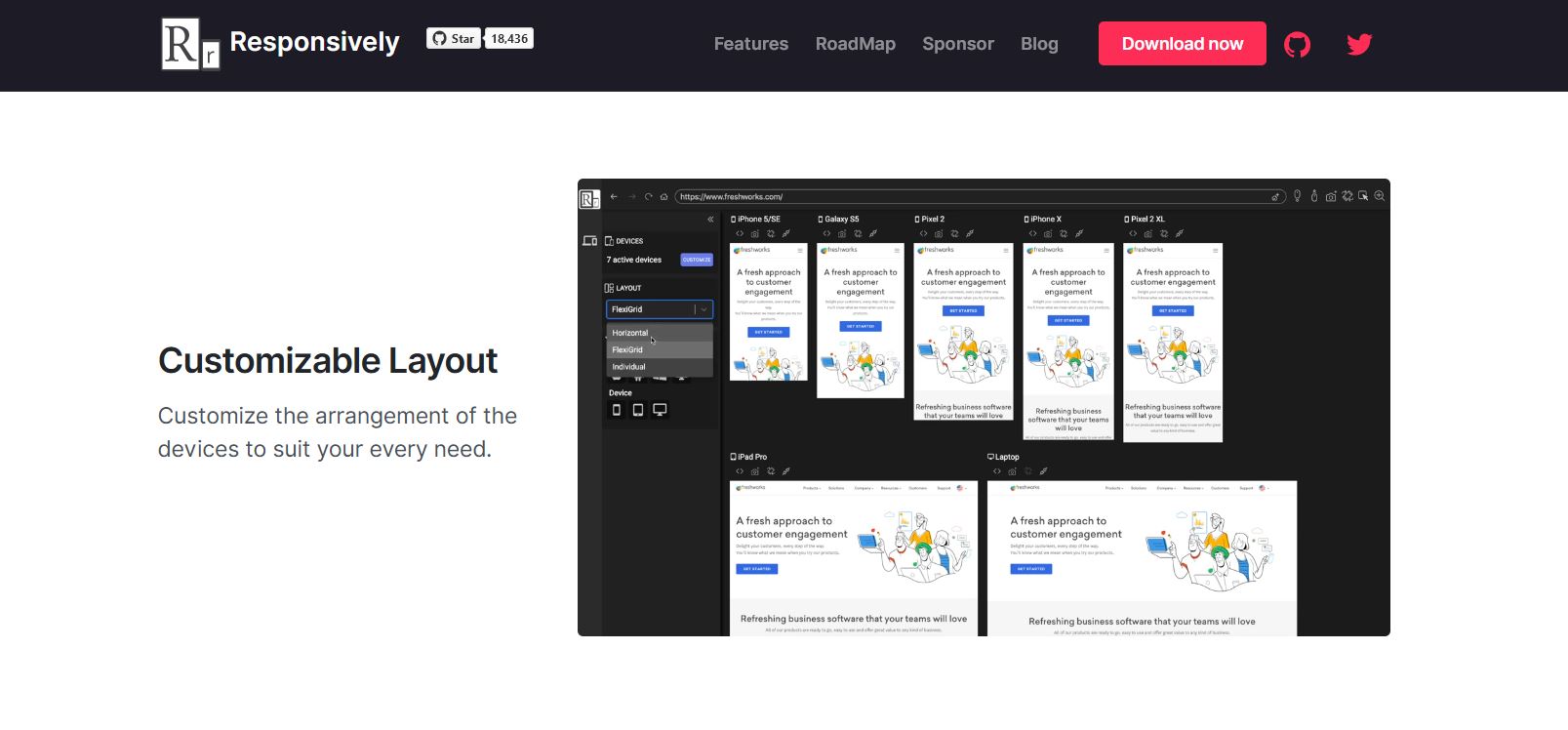Focus the freshworks.com URL address field
1568x730 pixels.
tap(980, 196)
